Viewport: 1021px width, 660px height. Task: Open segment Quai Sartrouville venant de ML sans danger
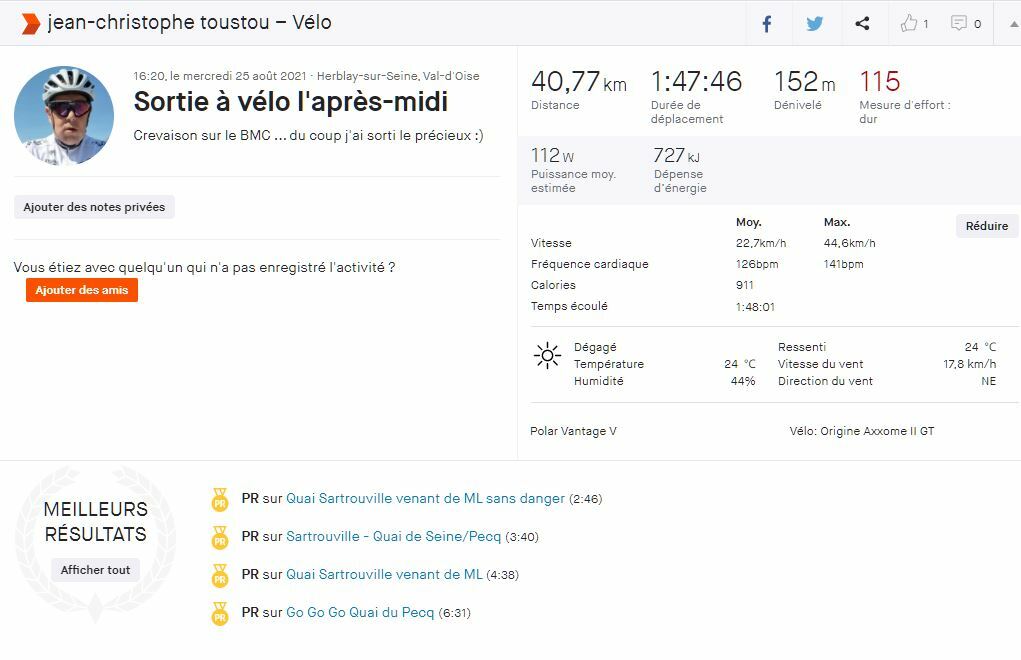[425, 498]
